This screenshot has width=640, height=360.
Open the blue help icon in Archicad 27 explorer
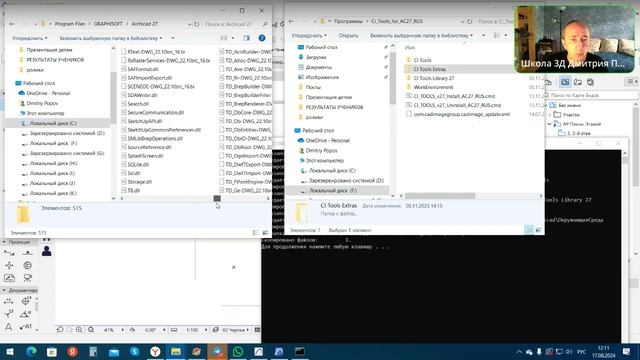pyautogui.click(x=262, y=38)
